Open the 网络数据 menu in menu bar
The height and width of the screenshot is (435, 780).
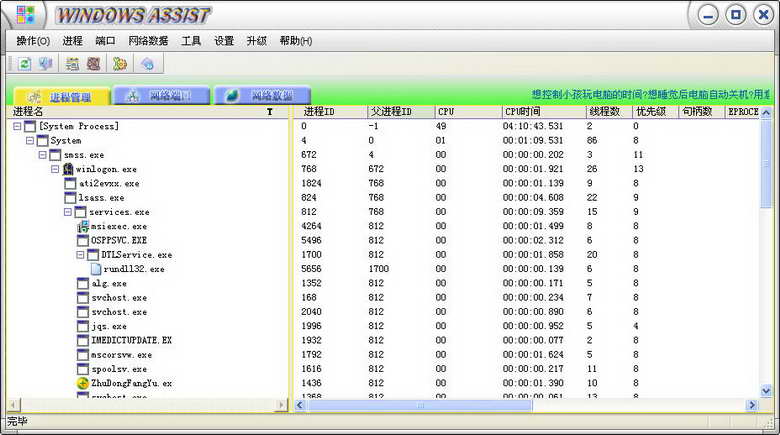pos(148,41)
